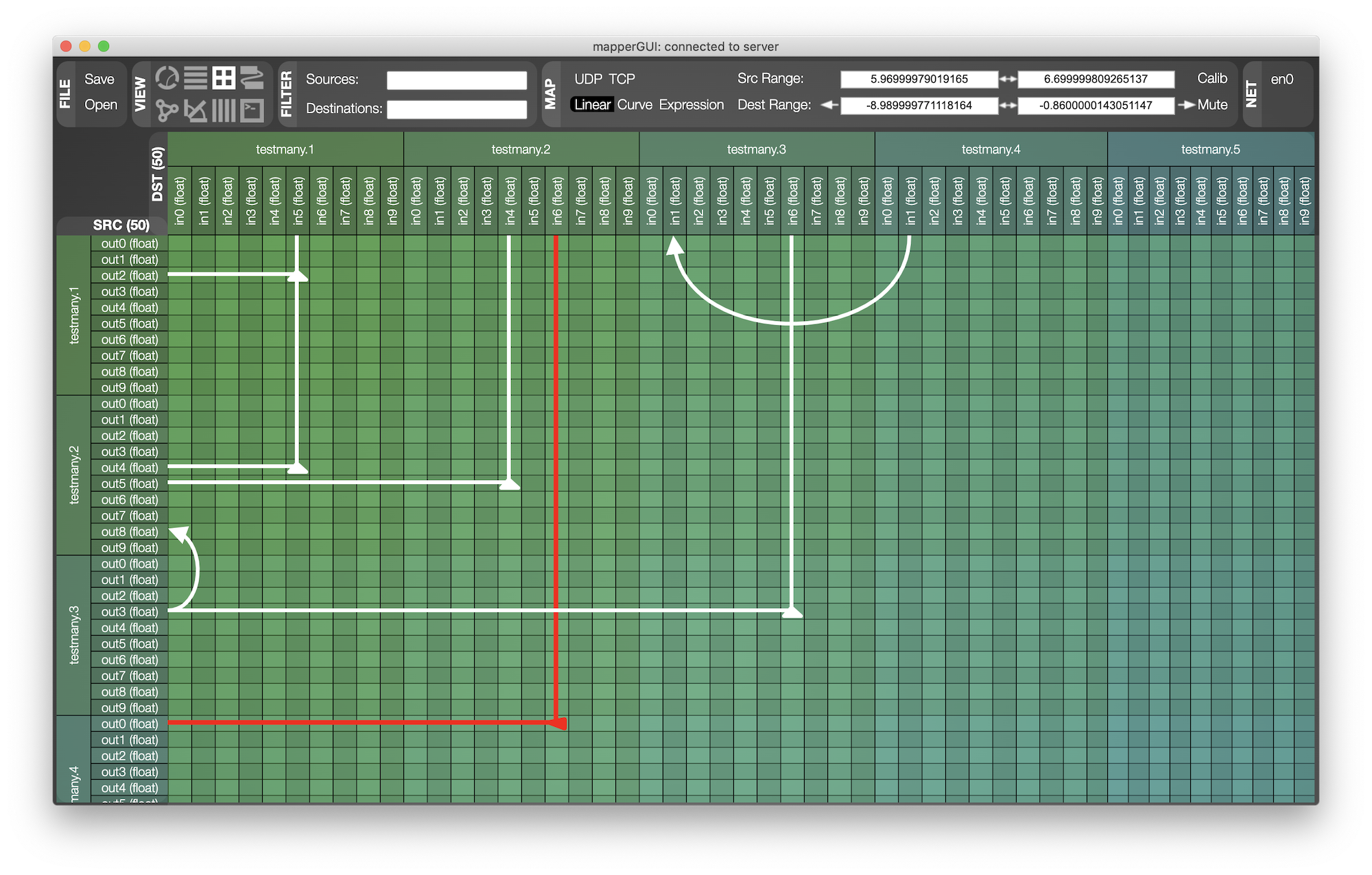Toggle Mute on the selected map
Viewport: 1372px width, 875px height.
point(1211,105)
